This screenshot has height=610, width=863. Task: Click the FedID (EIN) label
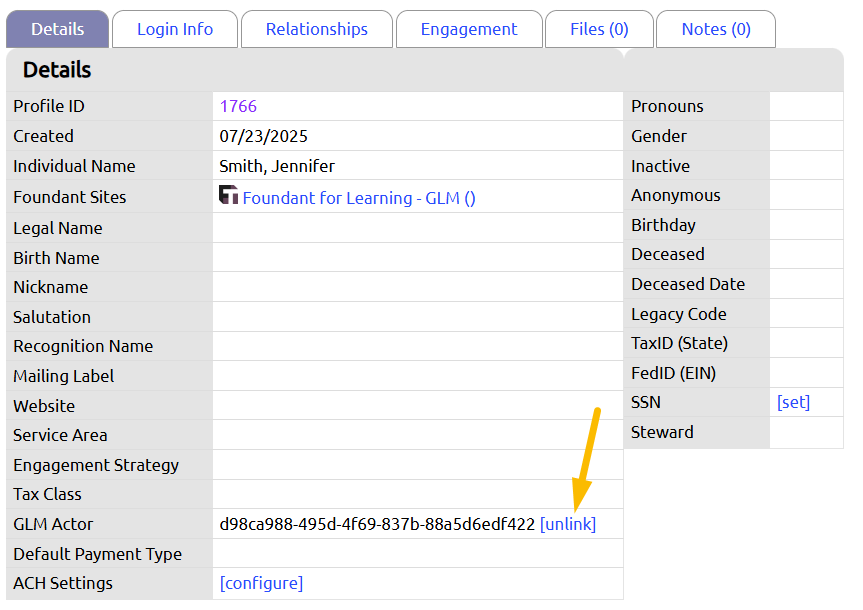pos(673,373)
